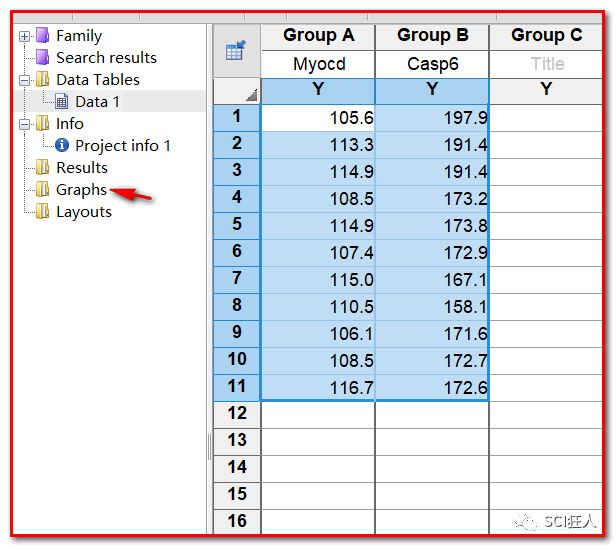This screenshot has width=616, height=548.
Task: Click the Graphs folder icon
Action: 42,190
